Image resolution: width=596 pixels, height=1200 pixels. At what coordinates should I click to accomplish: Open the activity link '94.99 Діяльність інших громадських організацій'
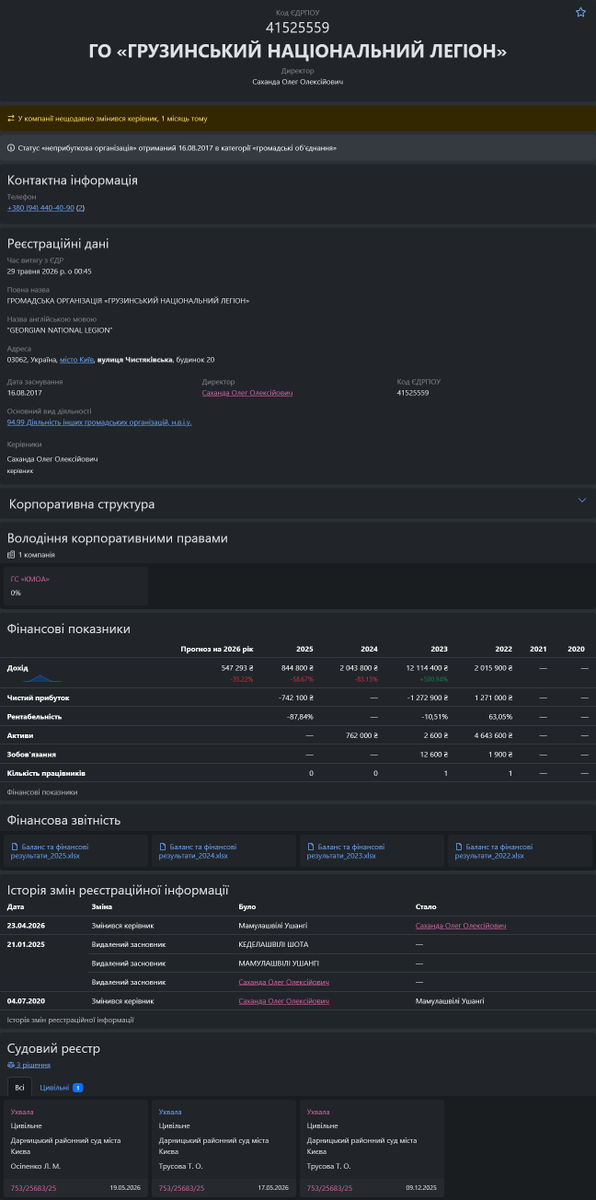point(99,422)
